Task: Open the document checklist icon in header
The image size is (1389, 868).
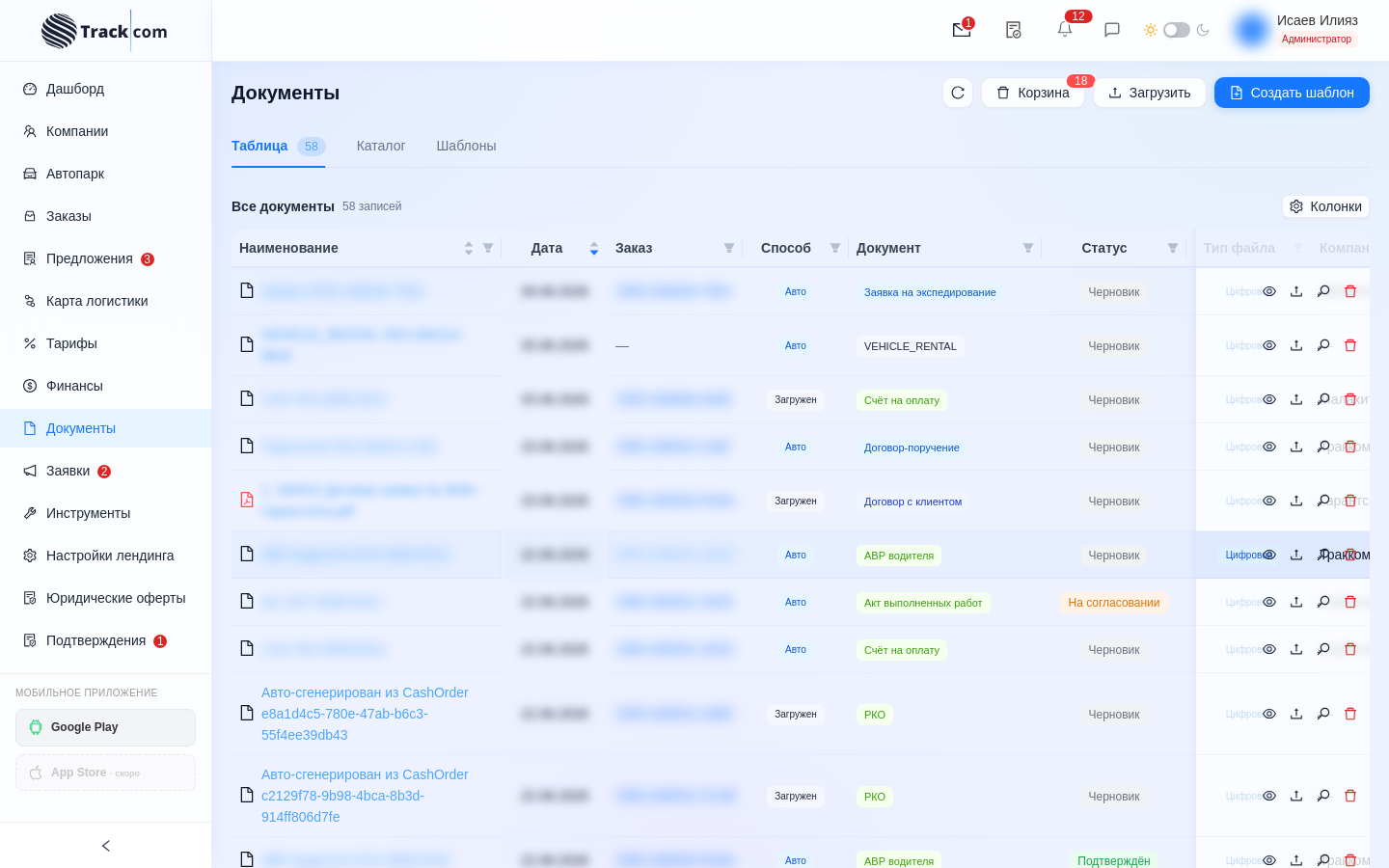Action: point(1013,30)
